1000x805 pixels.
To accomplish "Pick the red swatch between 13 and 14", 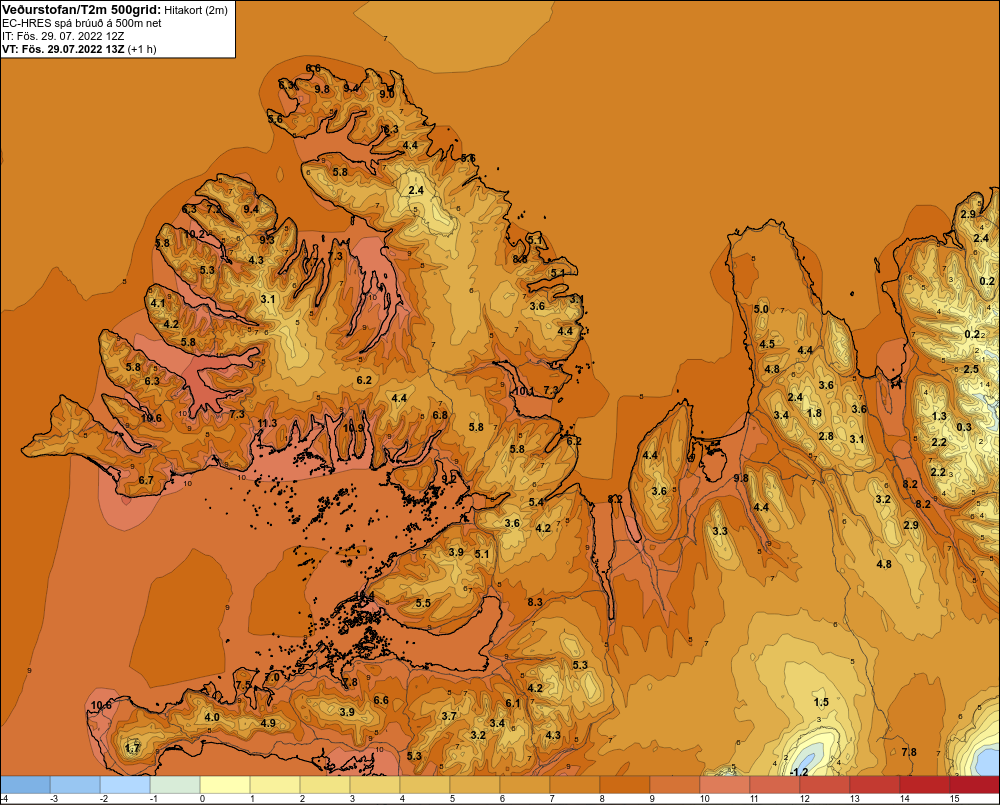I will click(875, 785).
